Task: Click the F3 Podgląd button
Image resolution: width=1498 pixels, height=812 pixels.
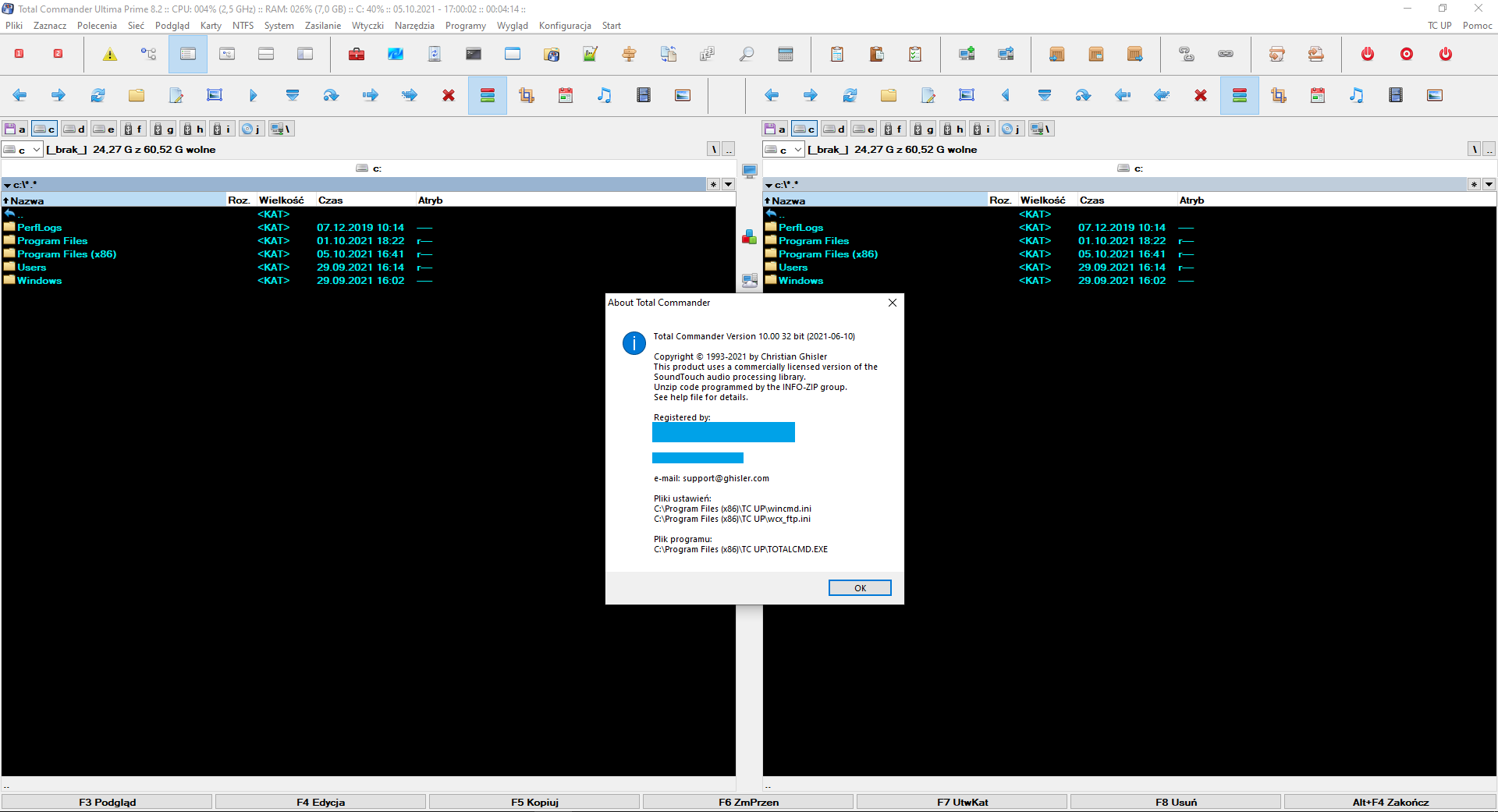Action: point(107,802)
